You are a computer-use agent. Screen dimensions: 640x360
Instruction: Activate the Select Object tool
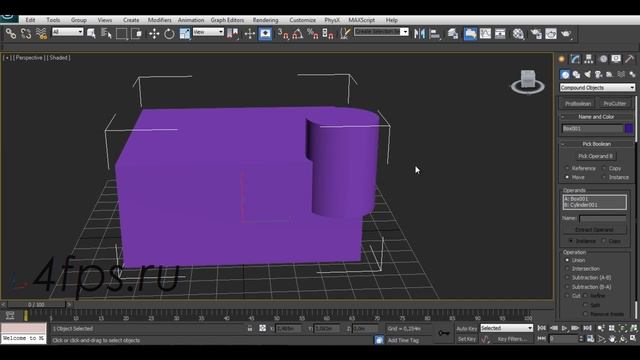pos(91,33)
